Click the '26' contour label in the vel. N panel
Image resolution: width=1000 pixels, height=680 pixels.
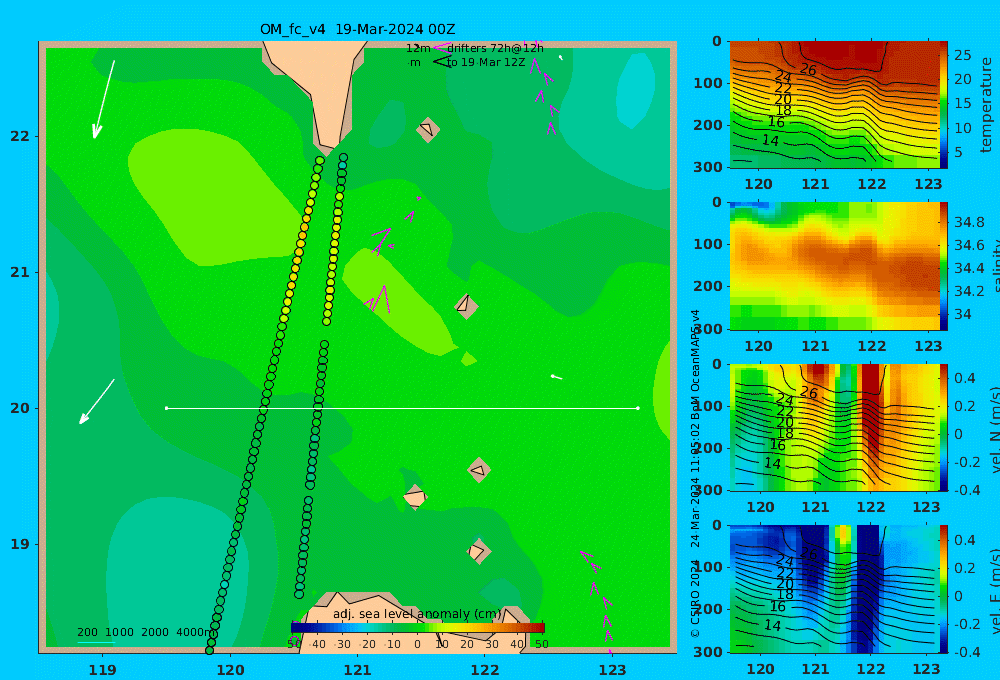coord(809,393)
